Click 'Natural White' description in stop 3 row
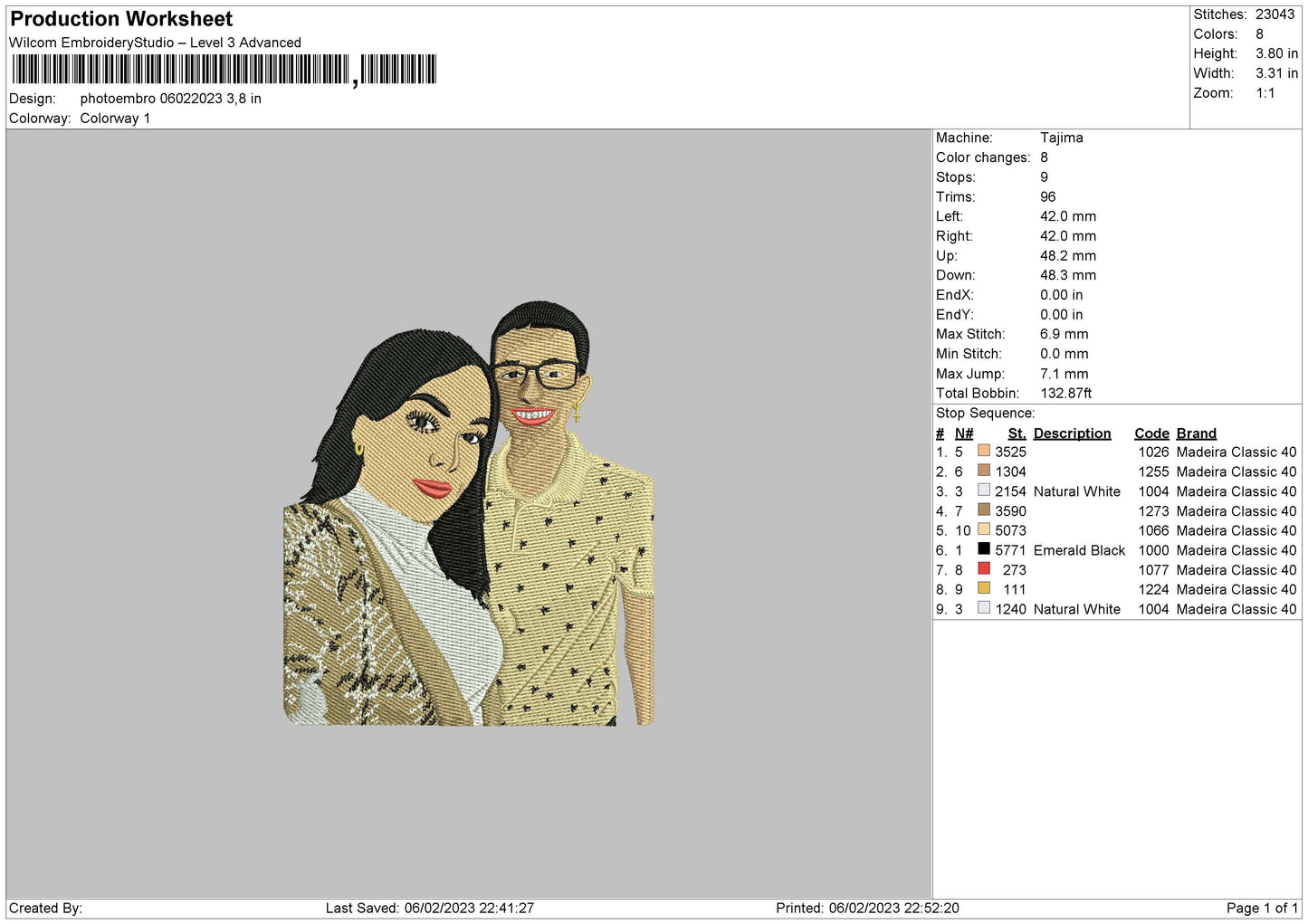The width and height of the screenshot is (1308, 924). (x=1077, y=491)
